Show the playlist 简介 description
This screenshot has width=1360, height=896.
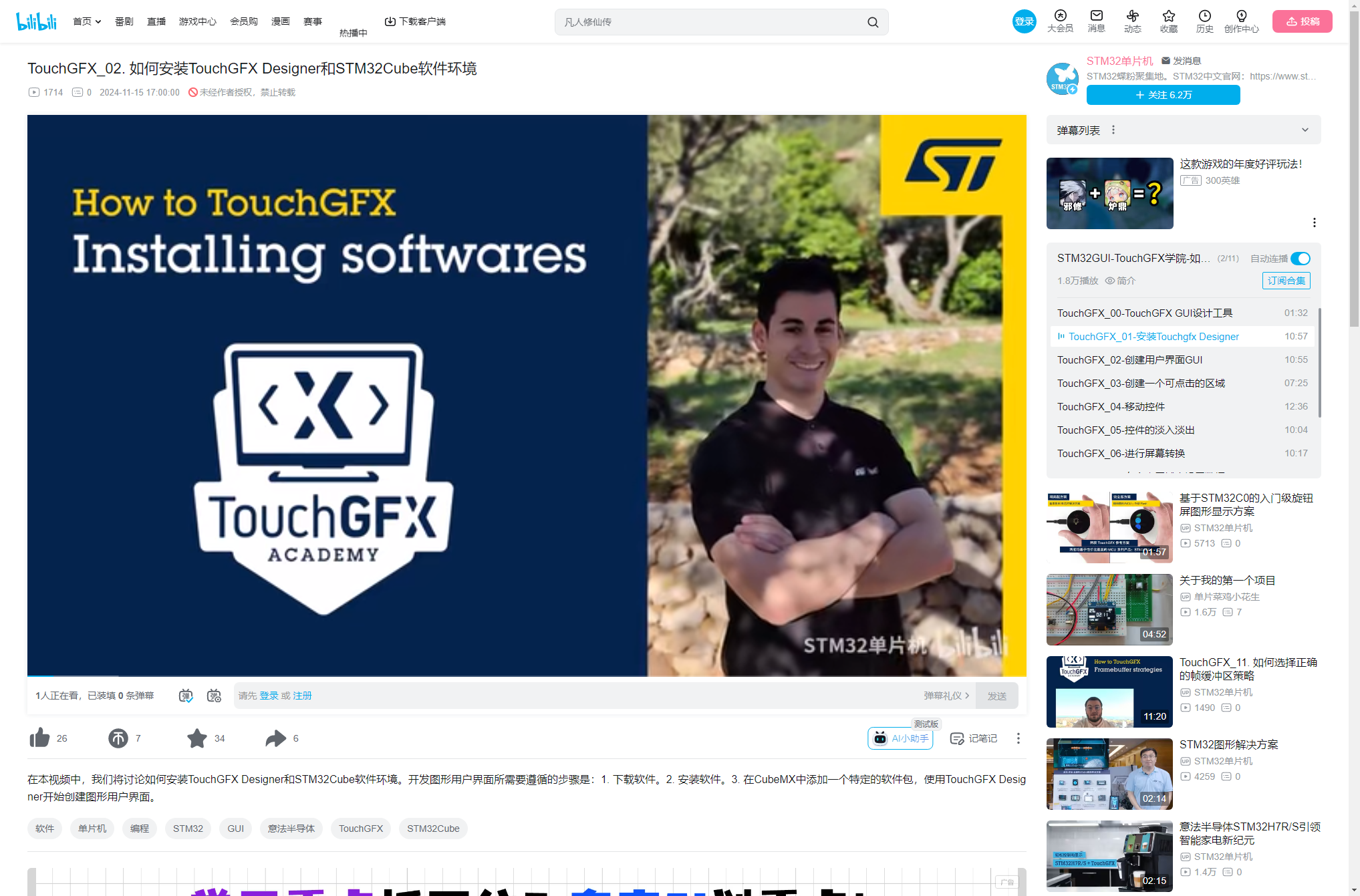pyautogui.click(x=1120, y=281)
